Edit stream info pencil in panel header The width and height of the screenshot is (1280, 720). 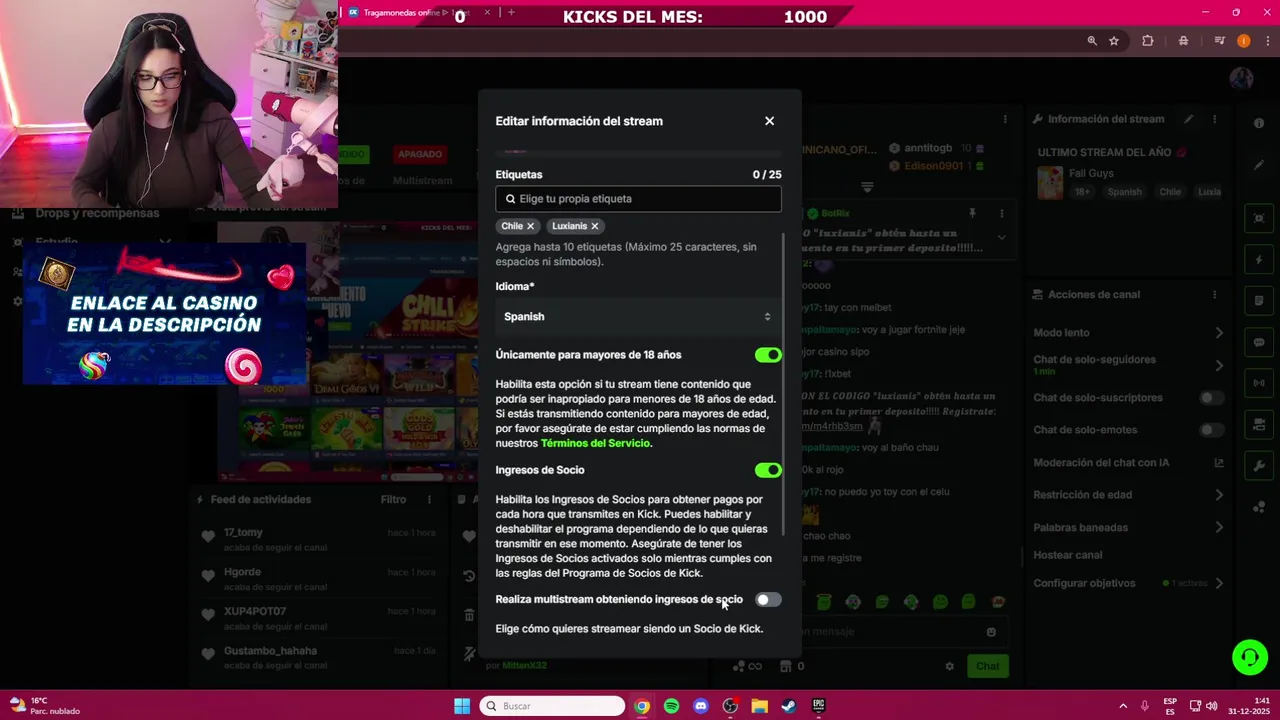[1189, 119]
